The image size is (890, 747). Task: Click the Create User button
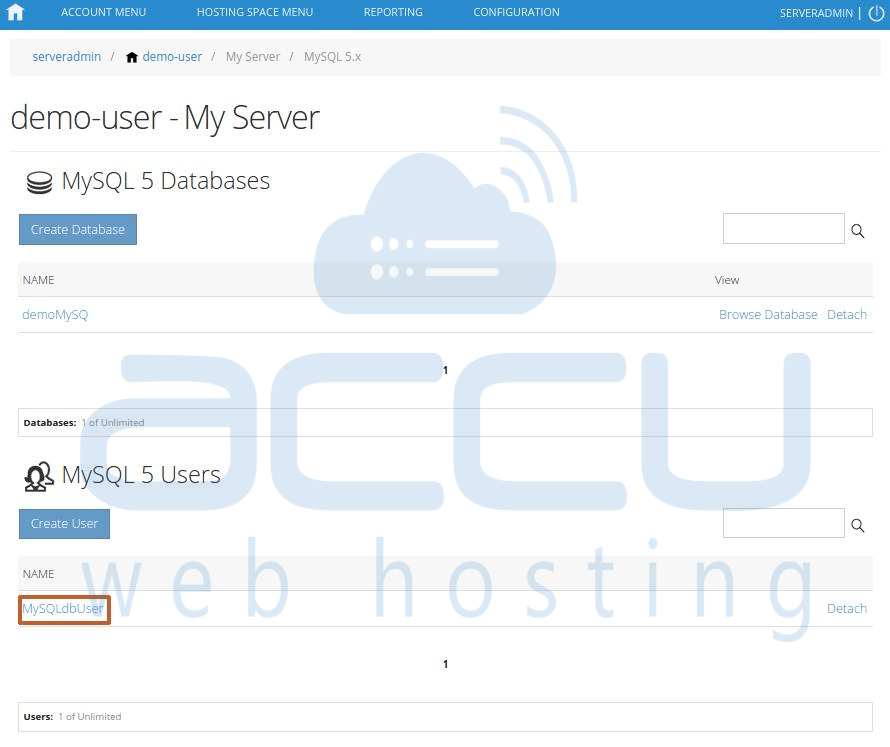tap(64, 523)
